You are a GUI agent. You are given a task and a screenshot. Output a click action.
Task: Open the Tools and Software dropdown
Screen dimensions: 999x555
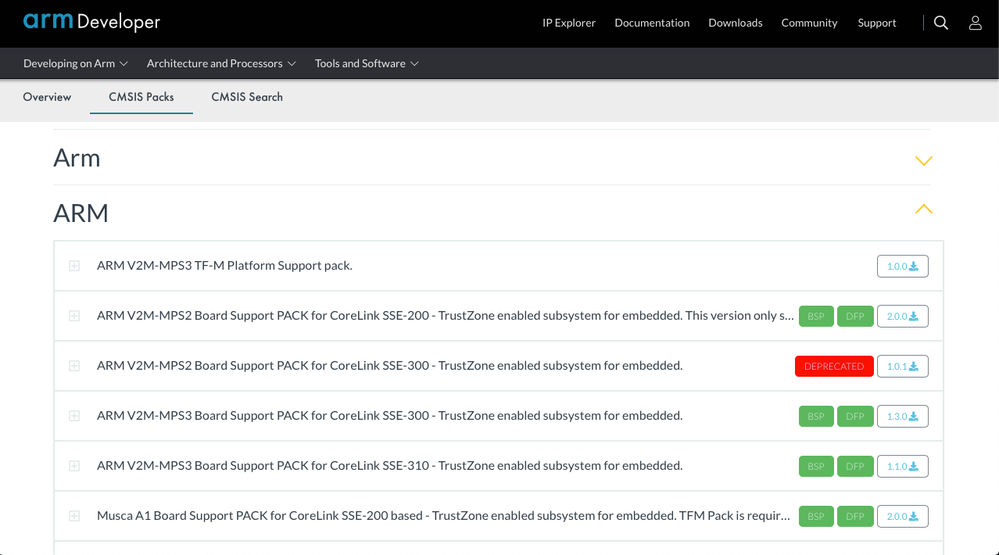[x=366, y=64]
